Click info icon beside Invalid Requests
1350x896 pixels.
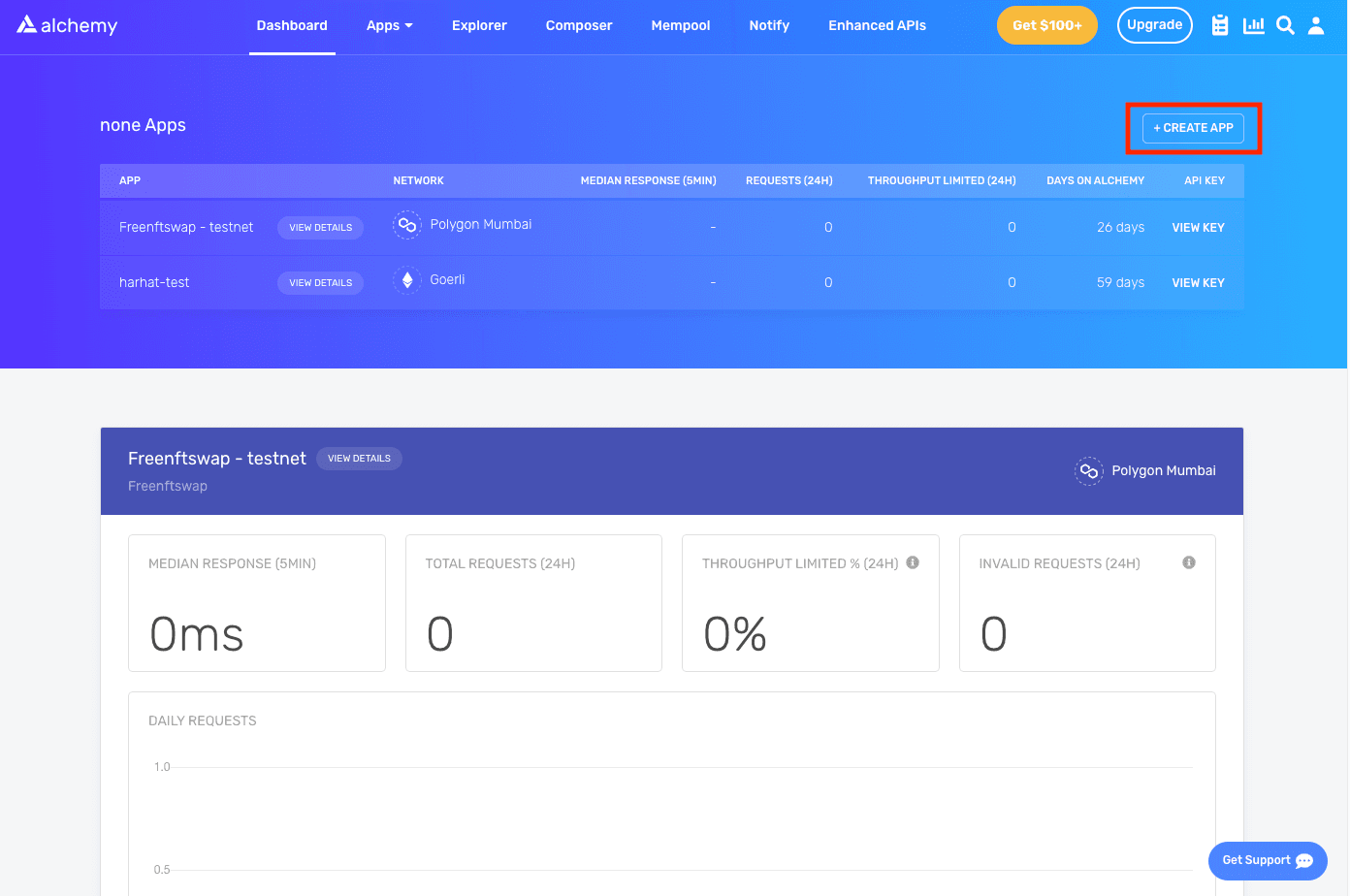[x=1189, y=562]
